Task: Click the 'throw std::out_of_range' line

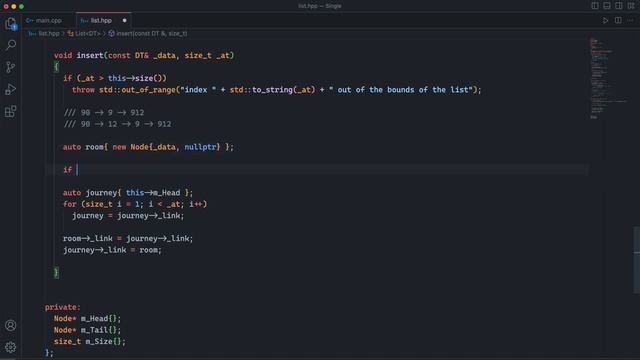Action: click(277, 90)
